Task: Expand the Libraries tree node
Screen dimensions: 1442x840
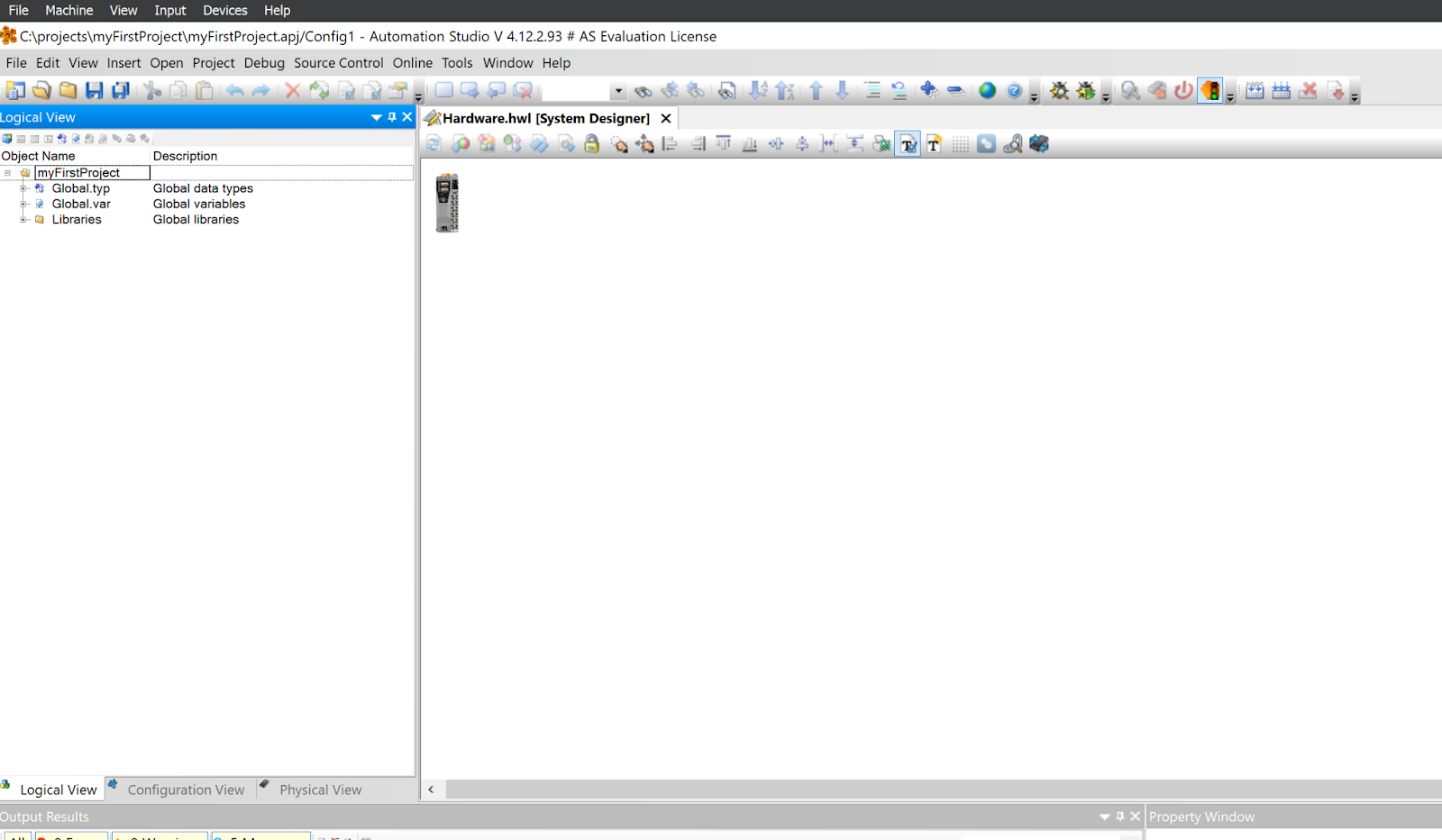Action: (24, 219)
